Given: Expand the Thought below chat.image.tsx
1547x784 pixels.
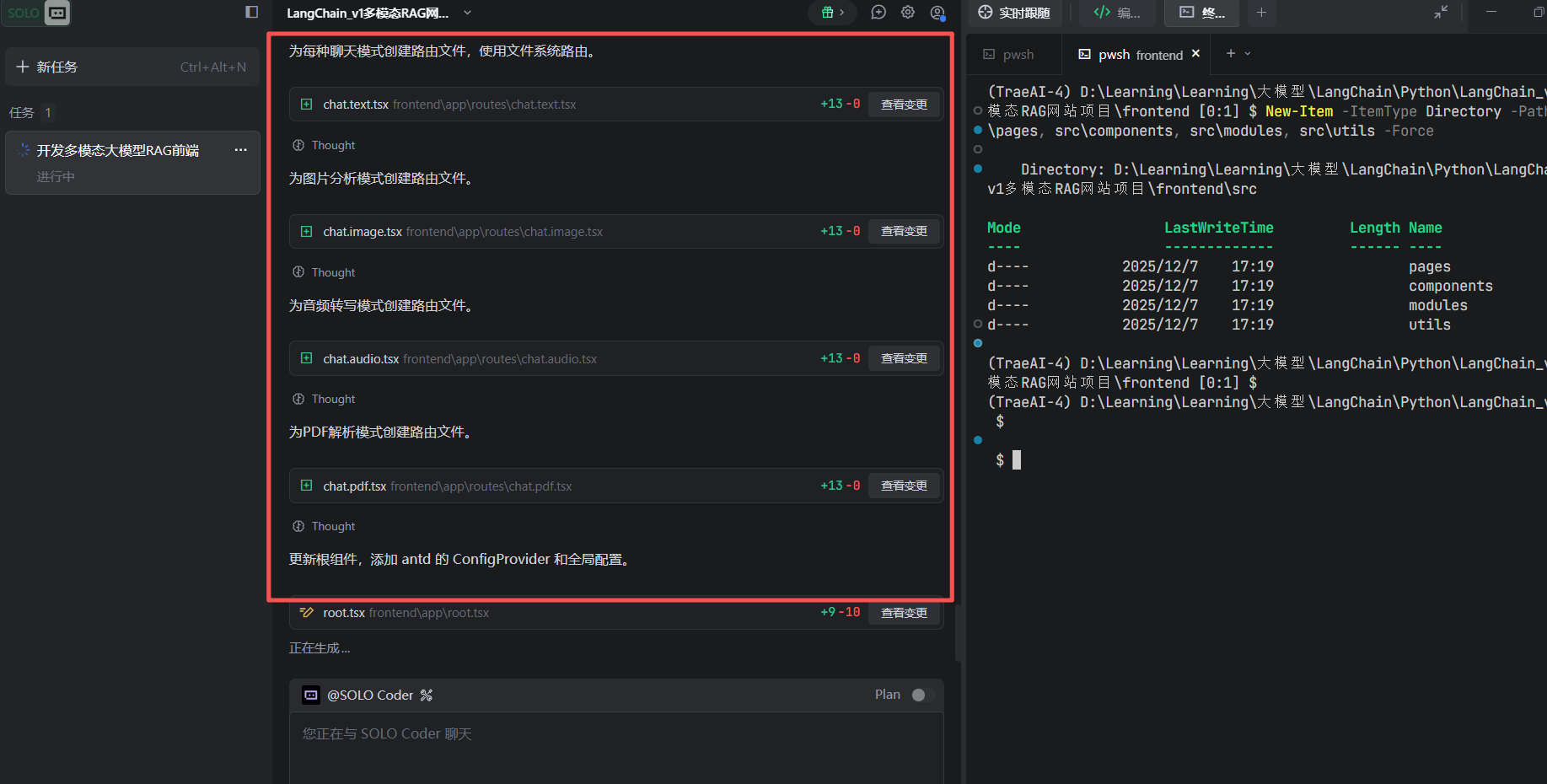Looking at the screenshot, I should point(324,272).
